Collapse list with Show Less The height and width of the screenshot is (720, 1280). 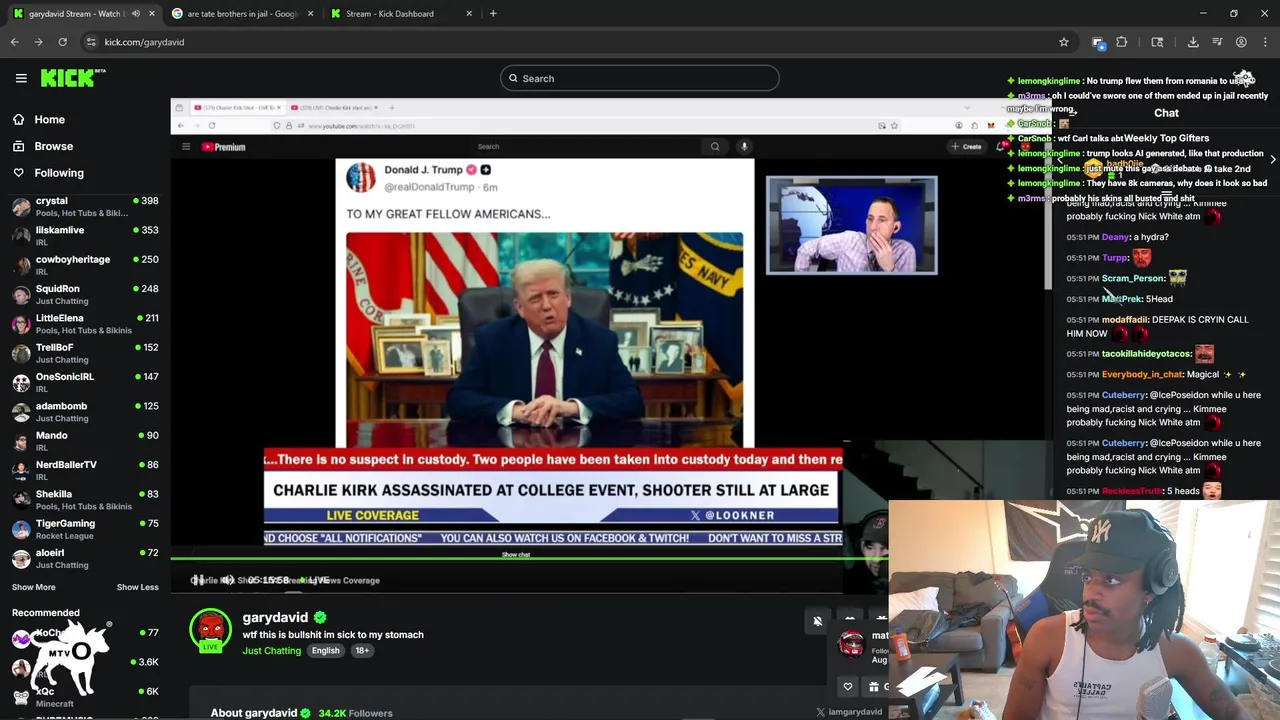click(138, 587)
